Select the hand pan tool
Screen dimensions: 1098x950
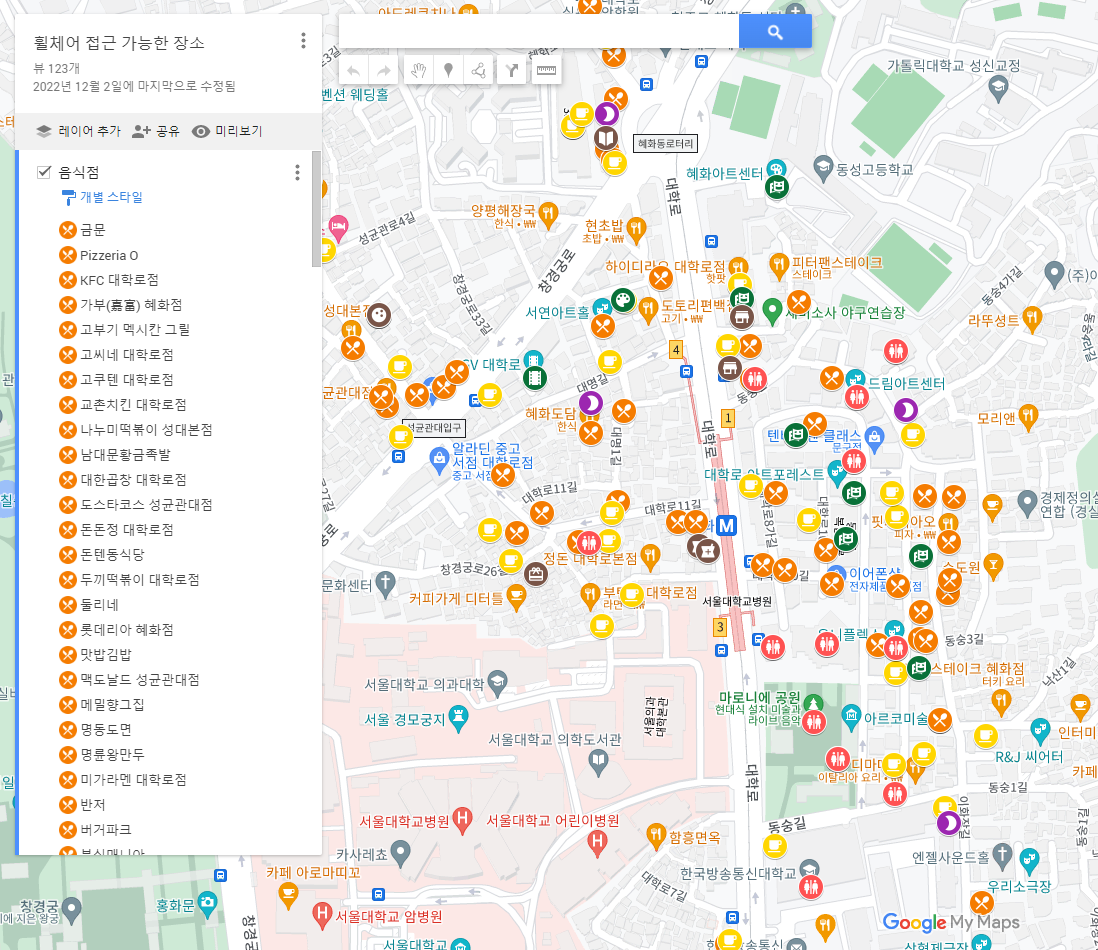419,70
